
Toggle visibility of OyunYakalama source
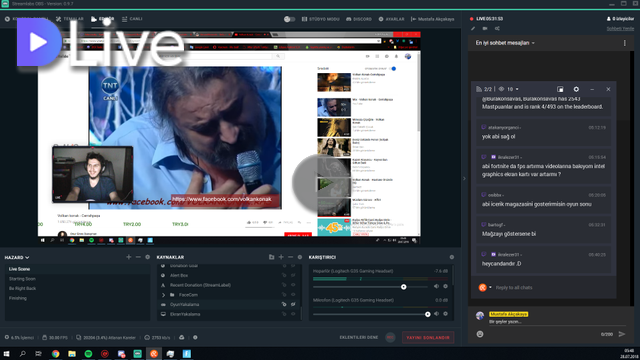click(x=293, y=304)
